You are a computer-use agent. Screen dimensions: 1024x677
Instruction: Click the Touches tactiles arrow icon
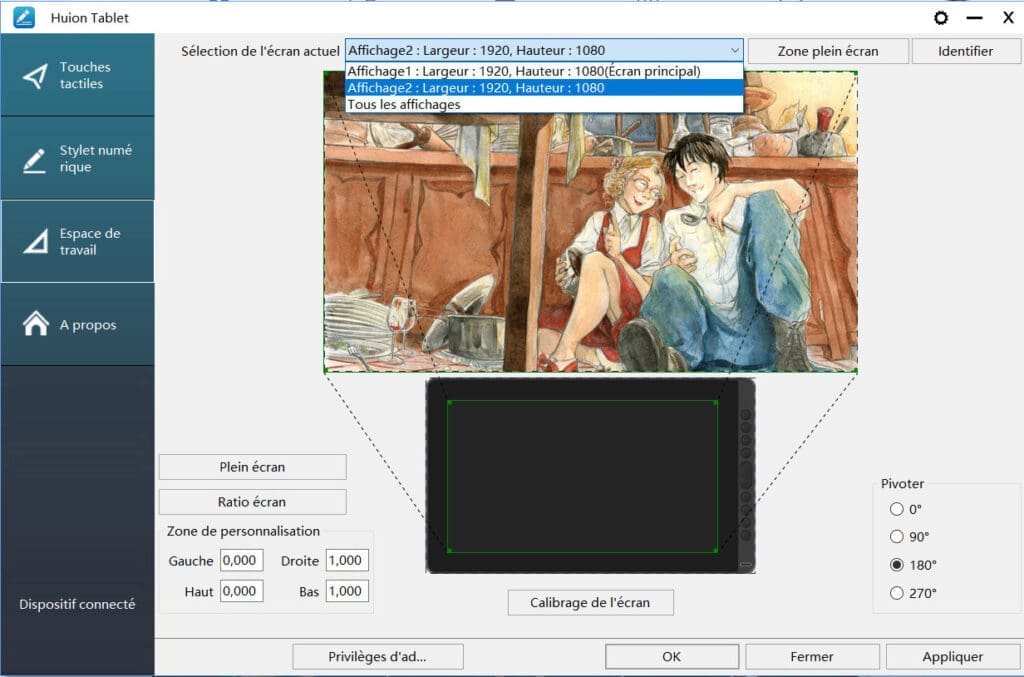coord(35,76)
